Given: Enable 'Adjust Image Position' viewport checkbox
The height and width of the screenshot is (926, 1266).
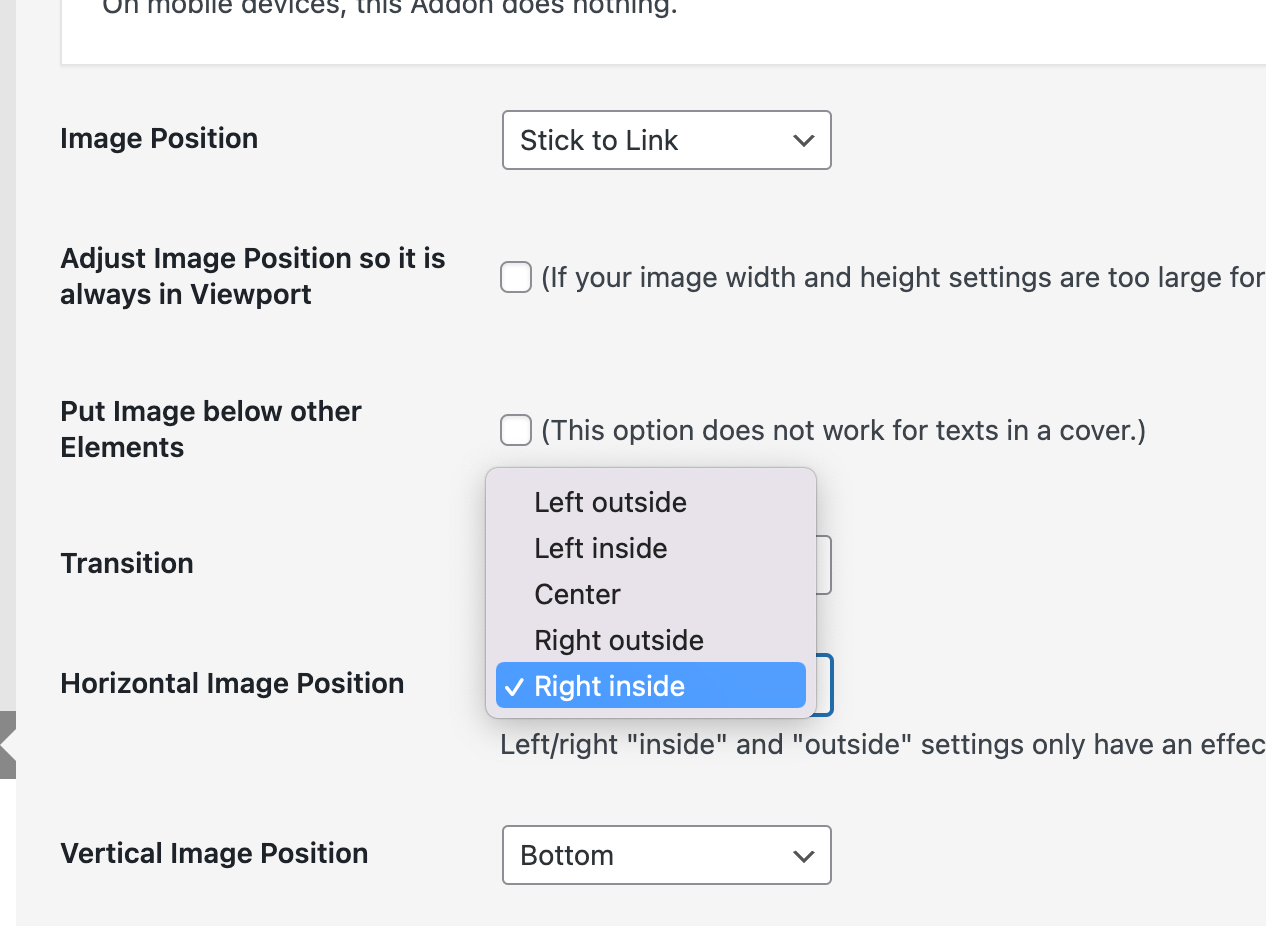Looking at the screenshot, I should [x=516, y=277].
